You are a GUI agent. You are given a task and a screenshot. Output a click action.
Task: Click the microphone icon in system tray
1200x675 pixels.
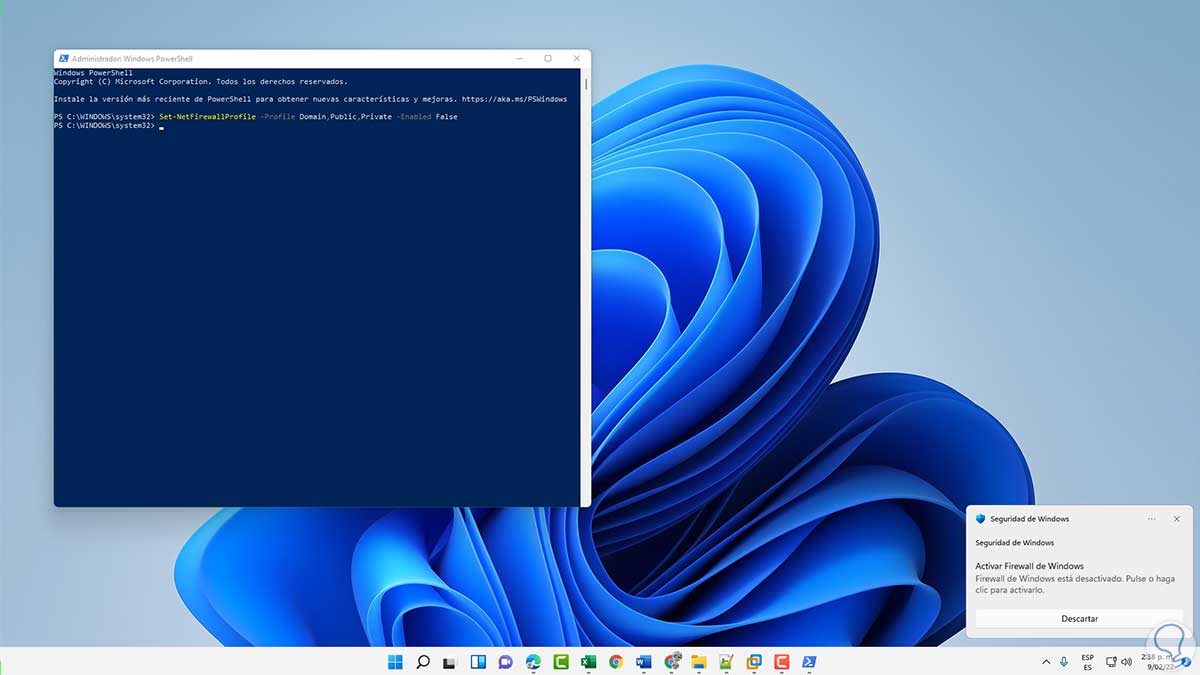pyautogui.click(x=1064, y=662)
